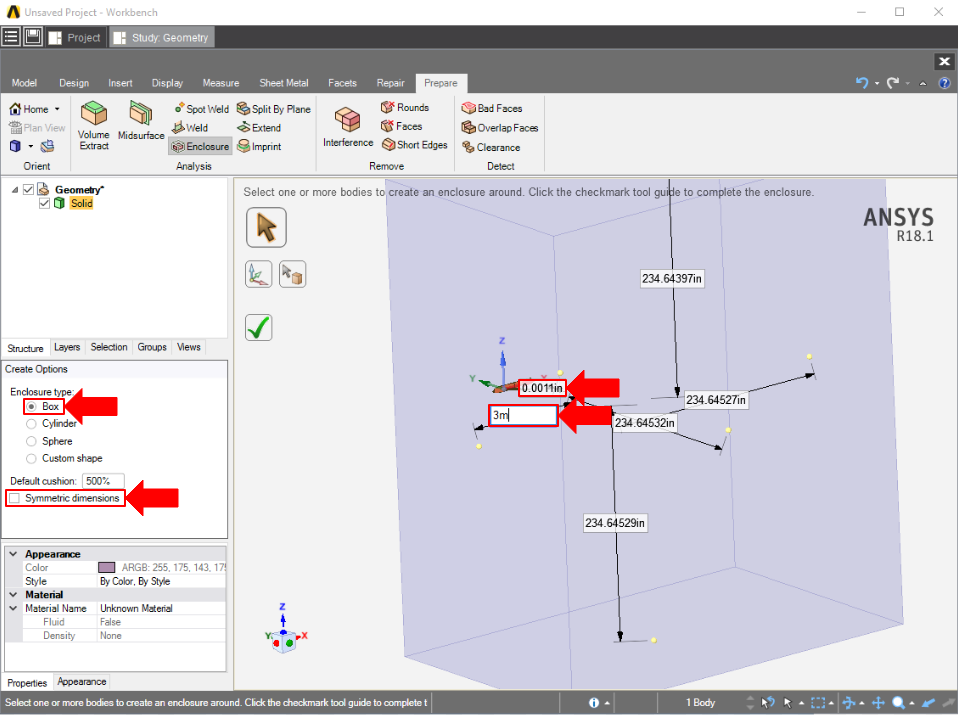The width and height of the screenshot is (958, 715).
Task: Open the hamburger menu in top-left
Action: [11, 37]
